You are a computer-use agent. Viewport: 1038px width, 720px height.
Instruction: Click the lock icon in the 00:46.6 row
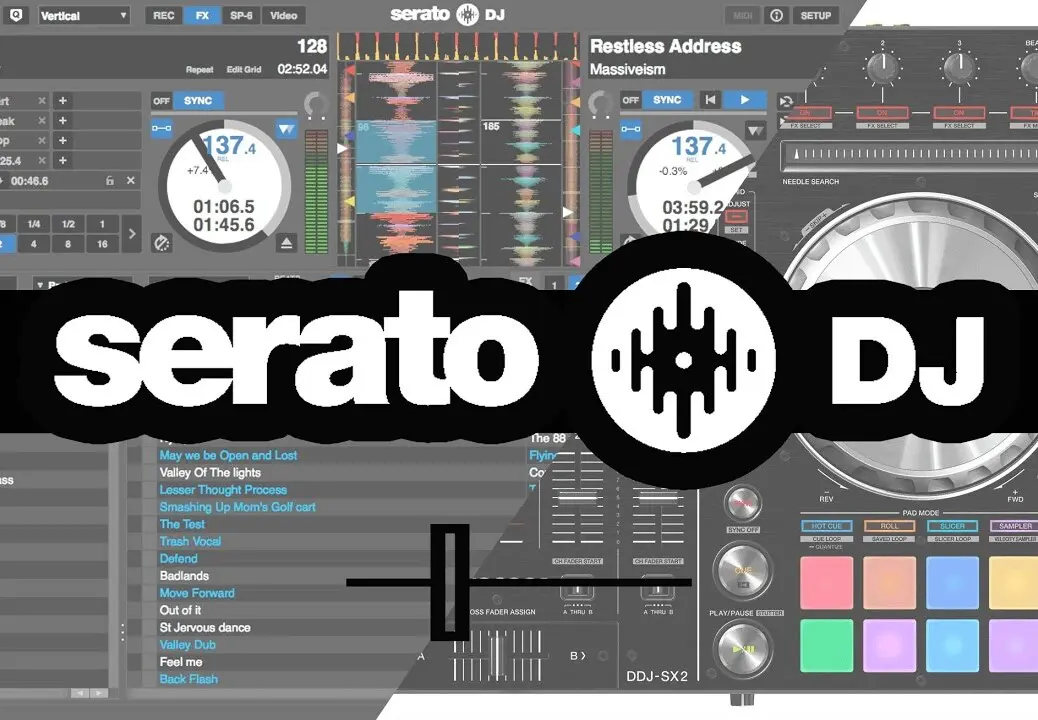[x=110, y=181]
